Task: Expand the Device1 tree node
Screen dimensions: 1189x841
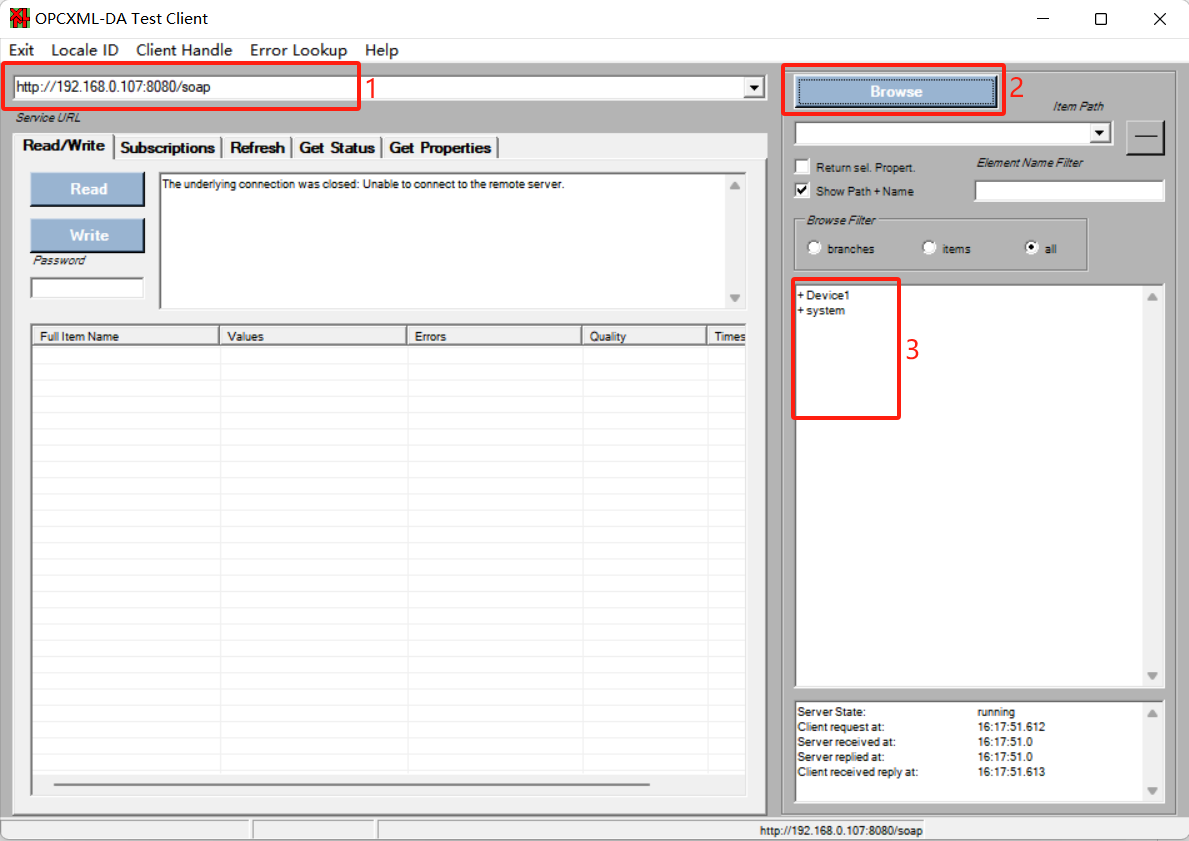Action: point(801,295)
